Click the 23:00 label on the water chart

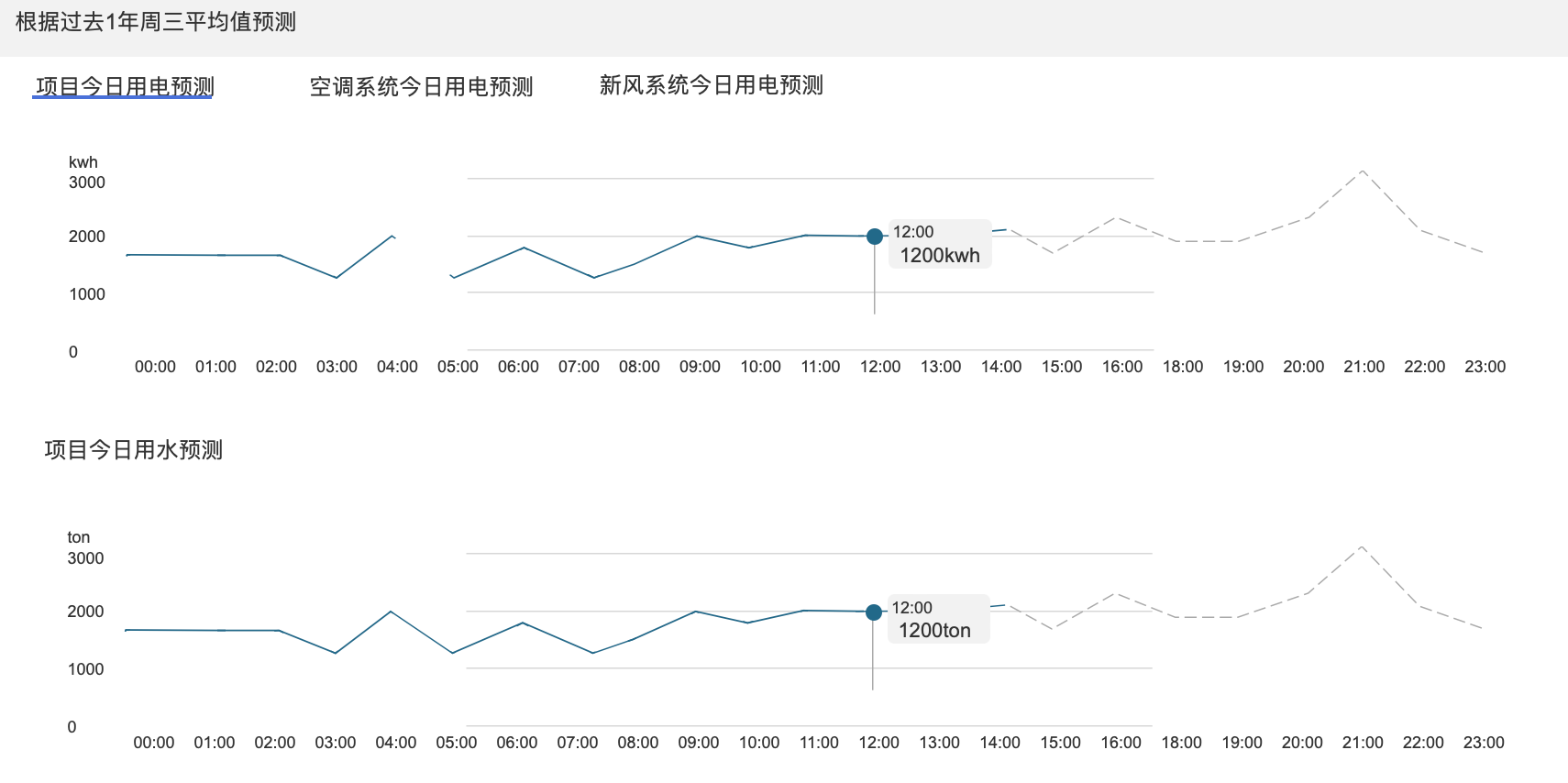pos(1484,743)
